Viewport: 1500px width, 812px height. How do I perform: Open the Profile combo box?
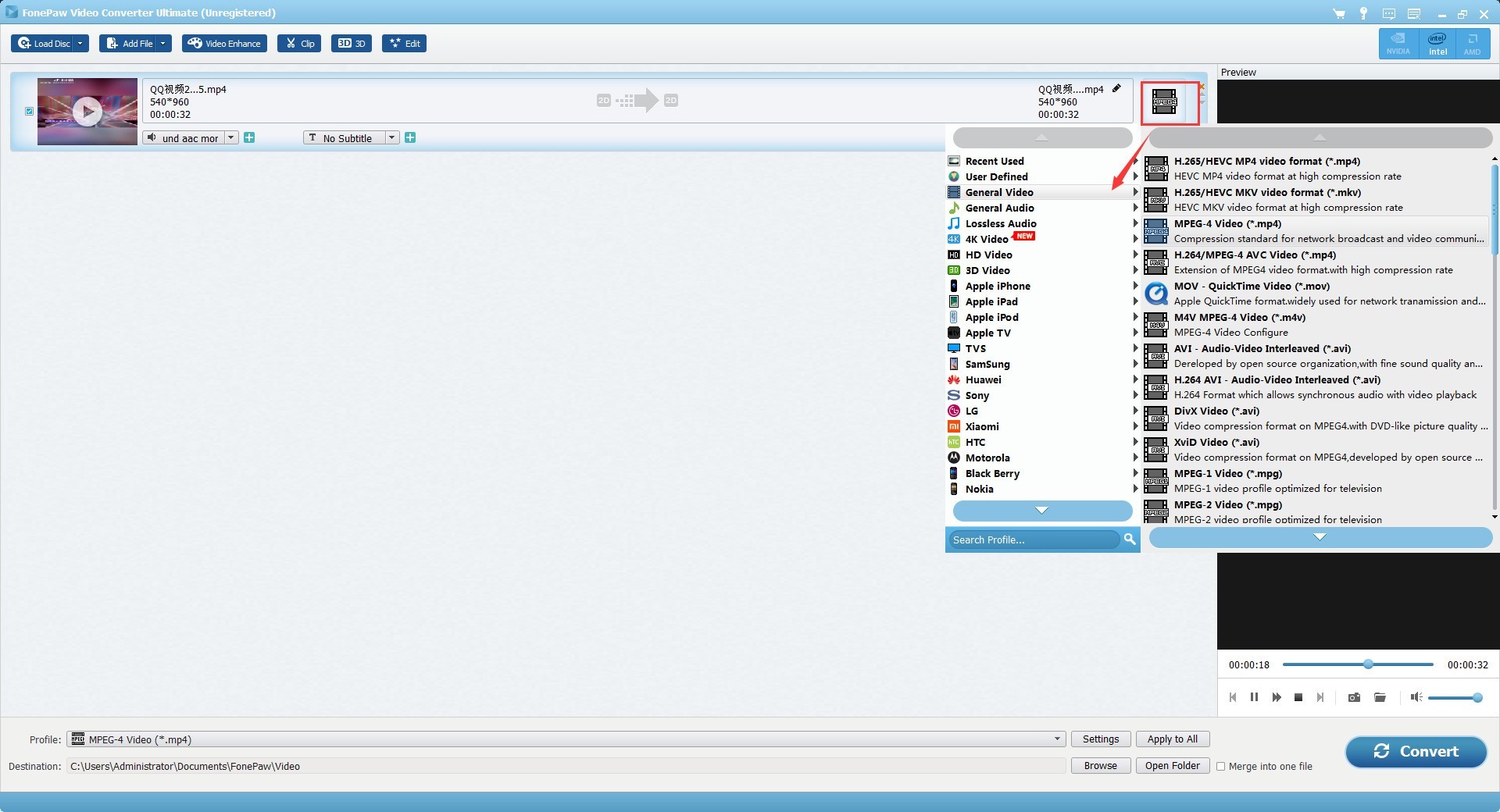566,739
